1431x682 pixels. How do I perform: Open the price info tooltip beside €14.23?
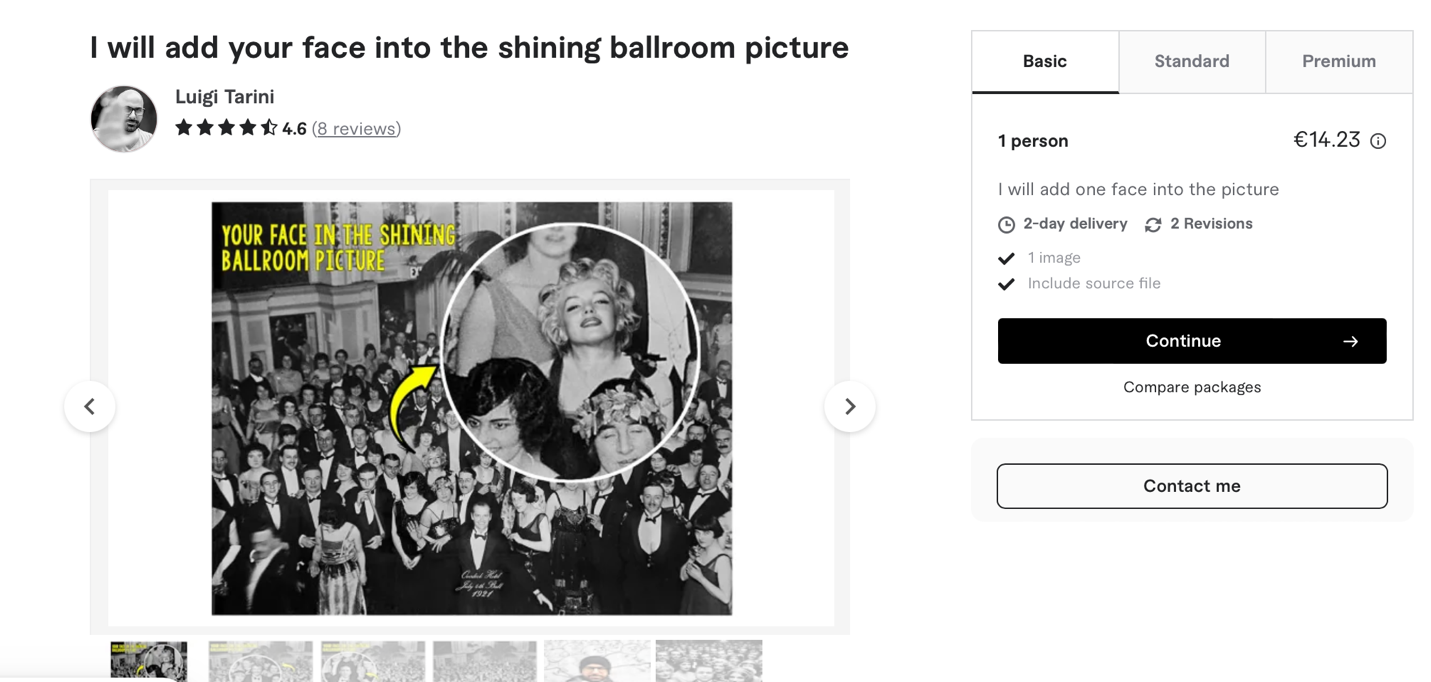(1378, 141)
